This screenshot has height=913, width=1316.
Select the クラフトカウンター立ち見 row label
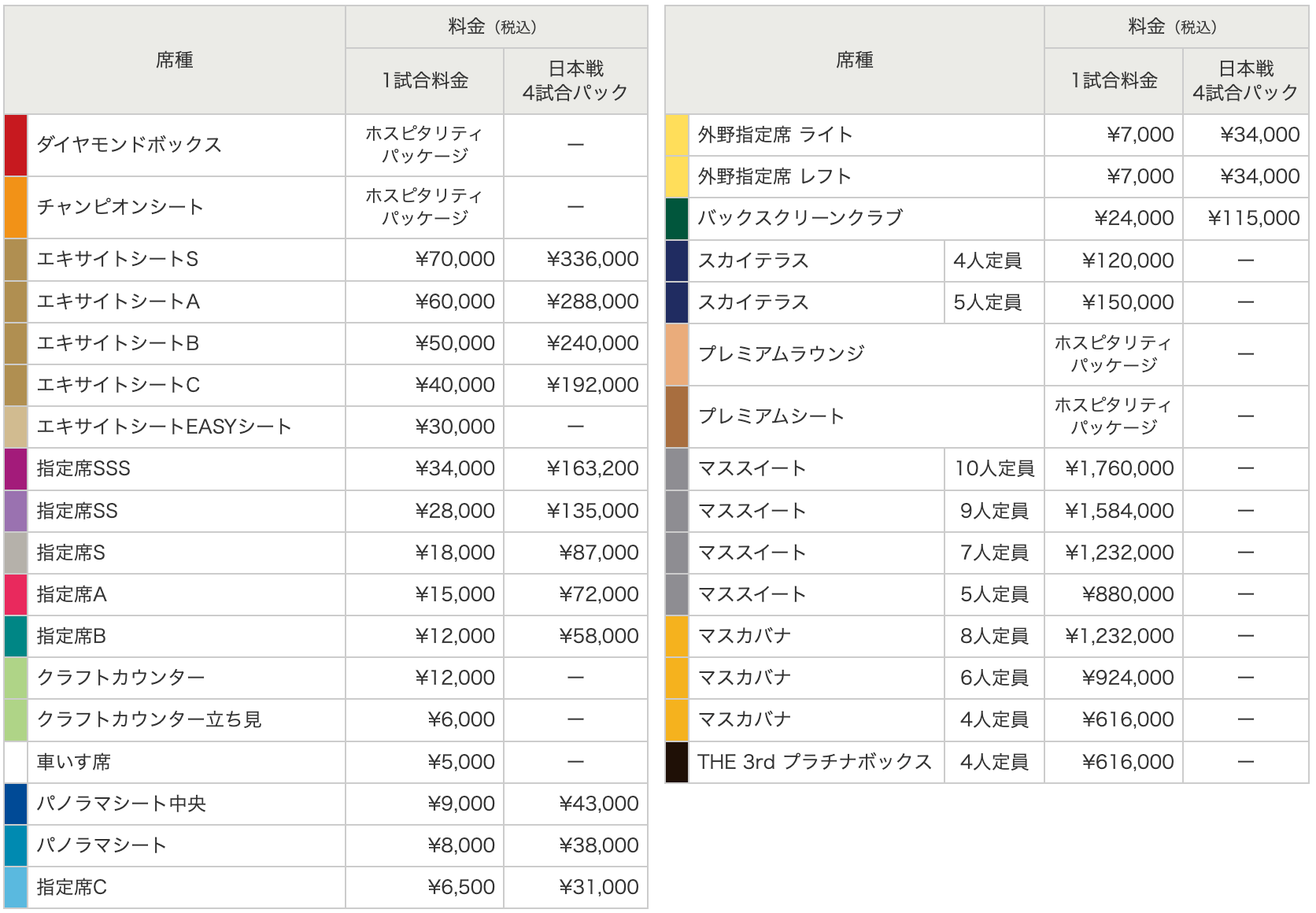click(149, 719)
